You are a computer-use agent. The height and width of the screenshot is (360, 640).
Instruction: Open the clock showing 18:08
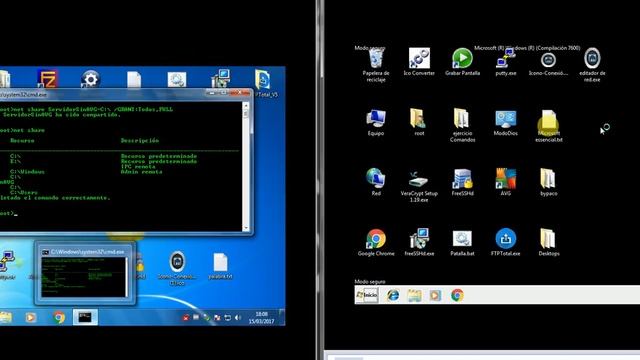[x=262, y=318]
